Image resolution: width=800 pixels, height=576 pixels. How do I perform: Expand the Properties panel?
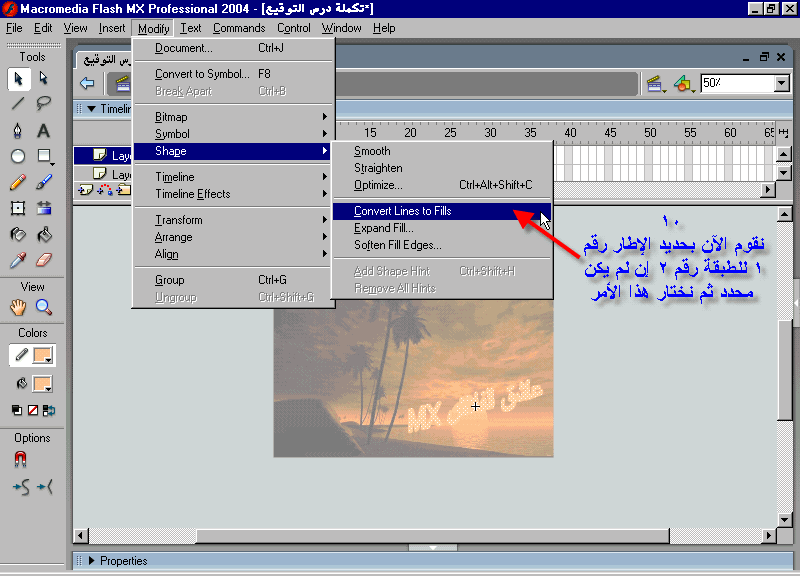click(91, 560)
